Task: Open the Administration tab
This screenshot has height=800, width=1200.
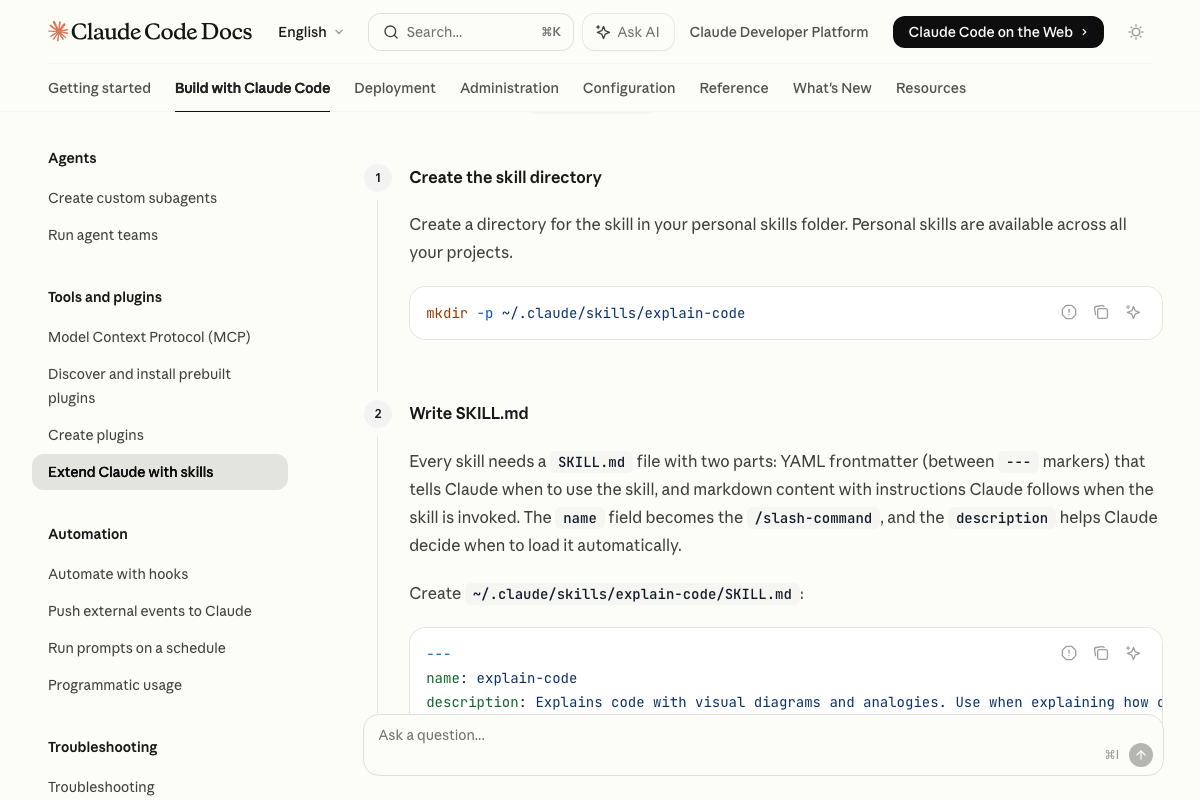Action: click(x=509, y=88)
